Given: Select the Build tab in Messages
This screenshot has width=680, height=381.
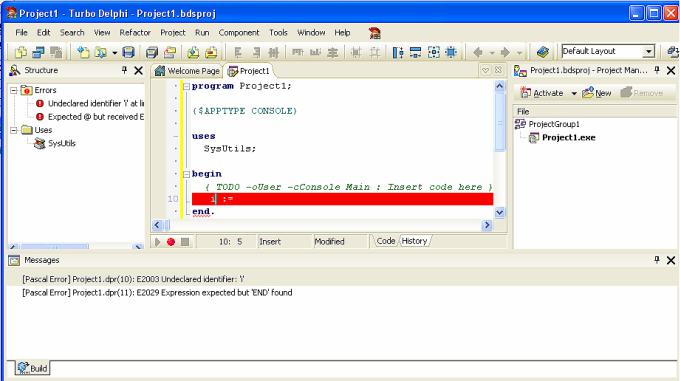Looking at the screenshot, I should tap(33, 368).
